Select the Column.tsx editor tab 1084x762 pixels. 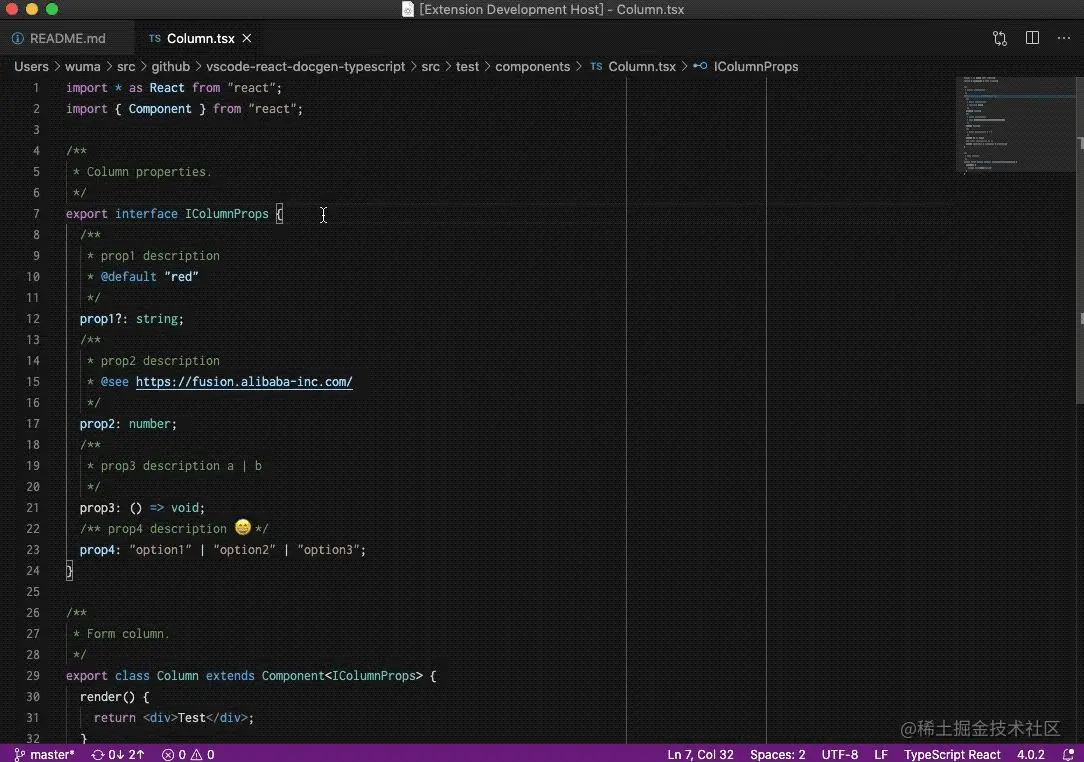tap(200, 39)
